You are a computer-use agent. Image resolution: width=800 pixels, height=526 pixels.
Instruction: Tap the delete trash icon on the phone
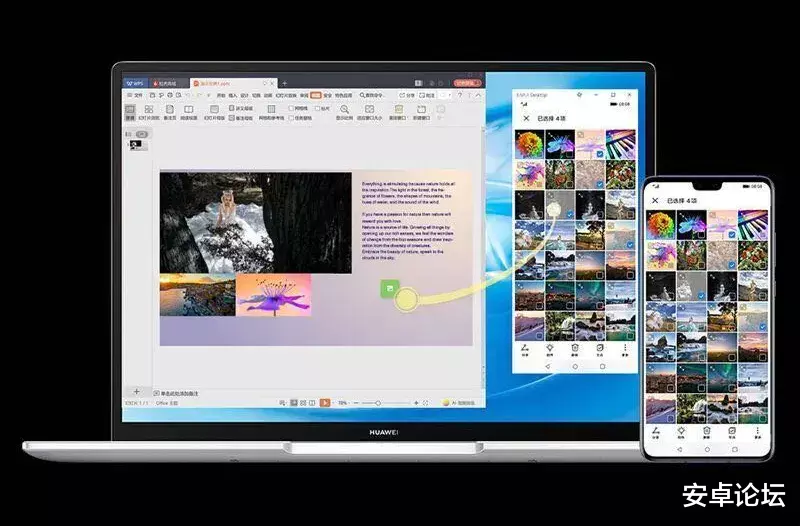point(707,433)
